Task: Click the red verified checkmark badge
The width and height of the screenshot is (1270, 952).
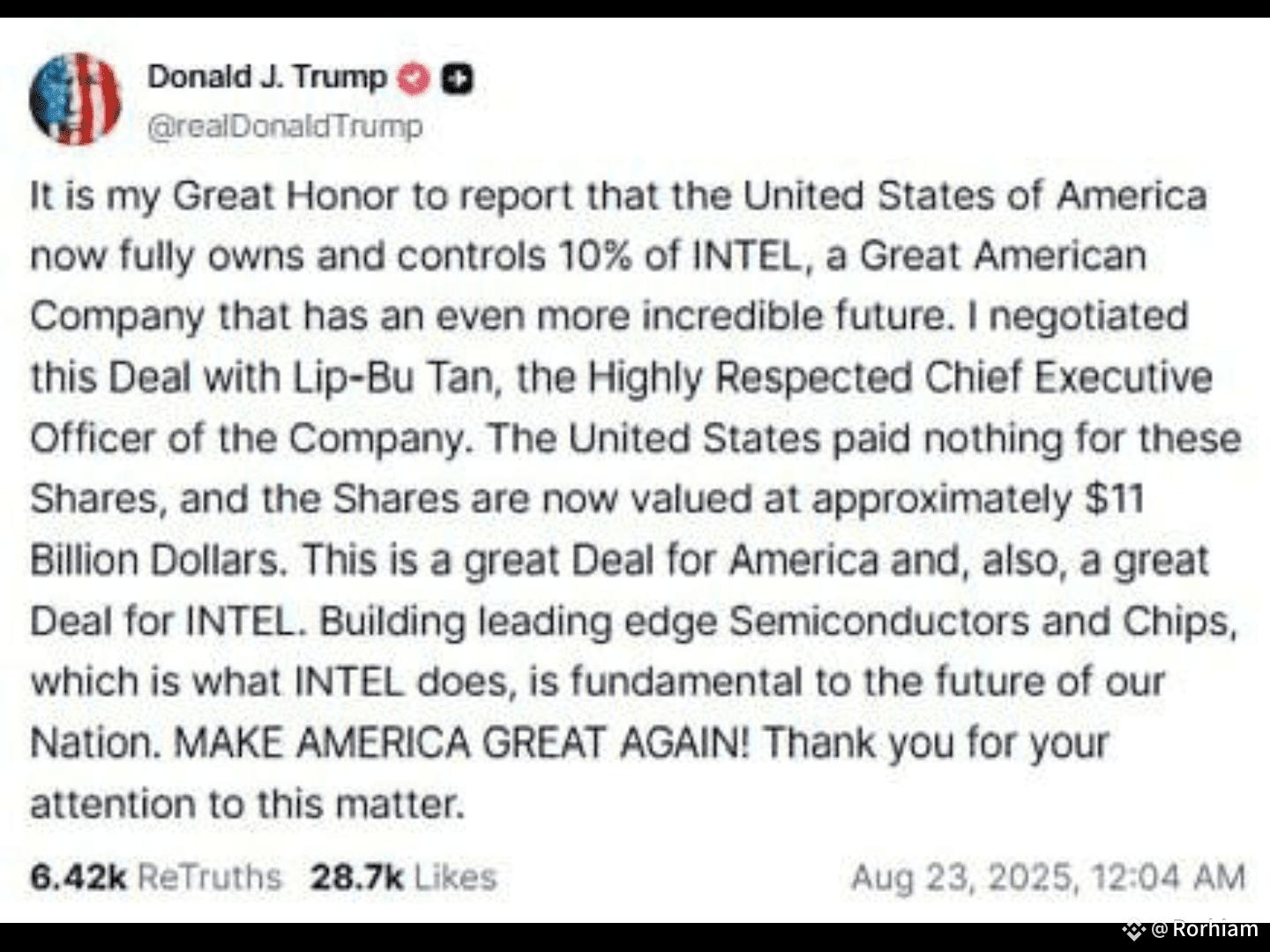Action: pos(414,78)
